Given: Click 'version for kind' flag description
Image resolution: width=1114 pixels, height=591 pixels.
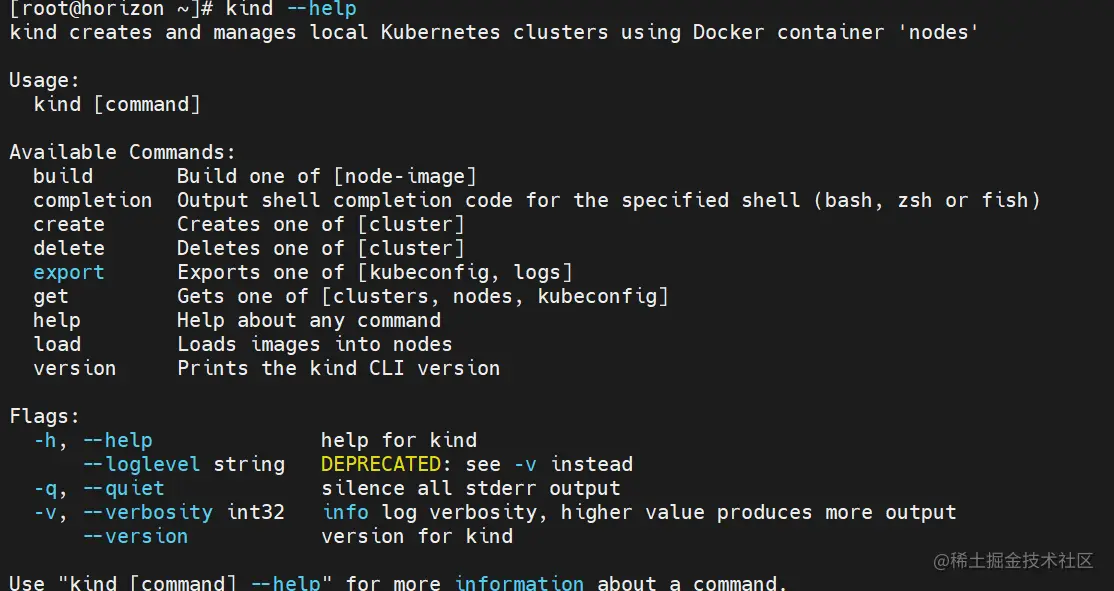Looking at the screenshot, I should click(x=417, y=536).
